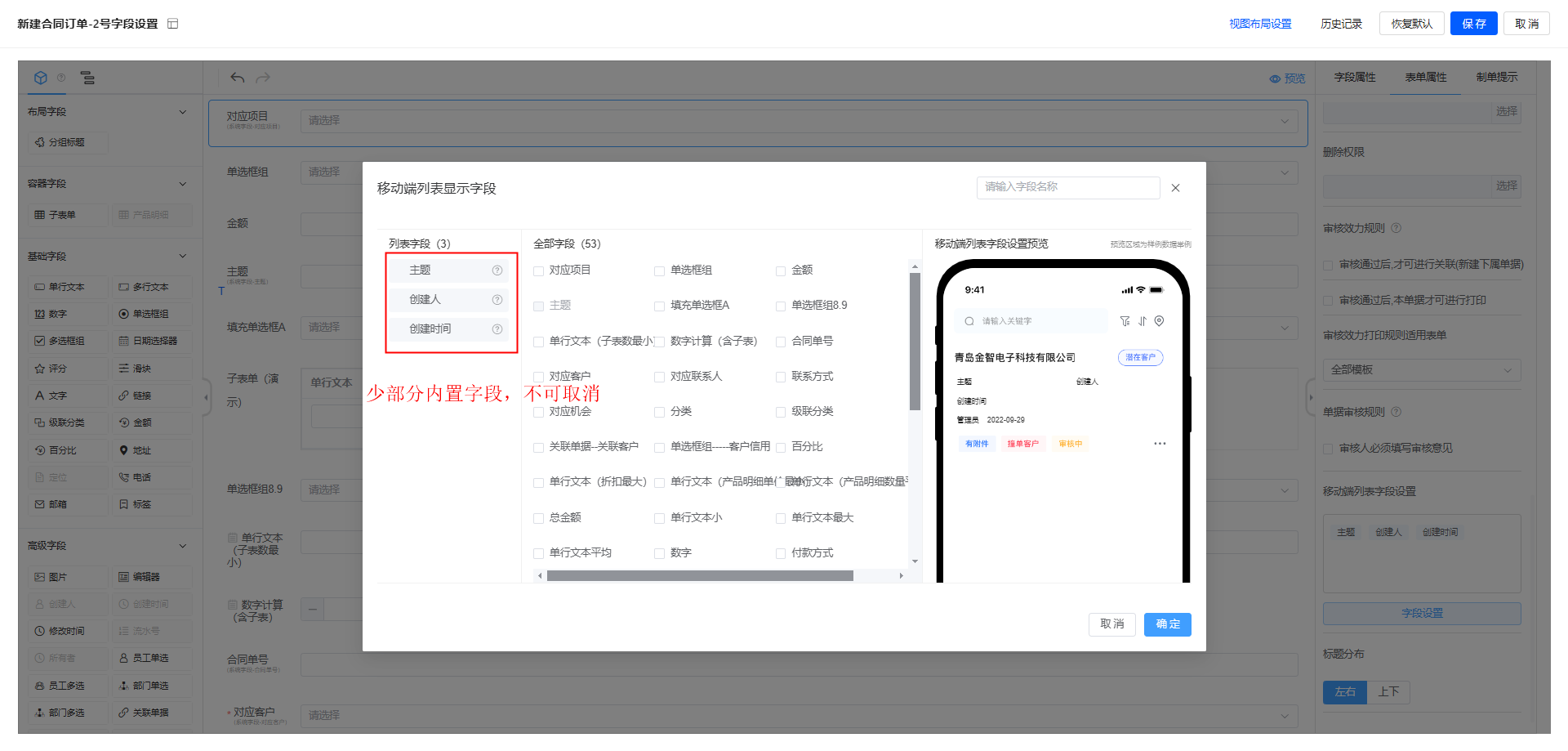Image resolution: width=1568 pixels, height=751 pixels.
Task: Tick the 总金额 checkbox
Action: pos(538,518)
